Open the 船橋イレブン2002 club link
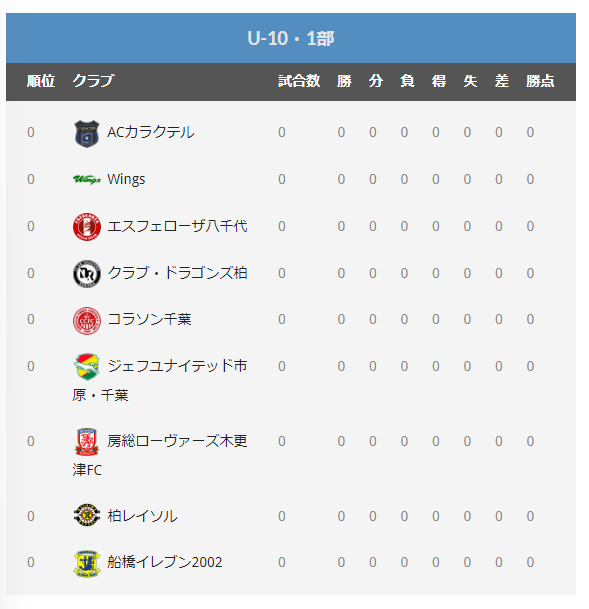Screen dimensions: 589x609 165,562
